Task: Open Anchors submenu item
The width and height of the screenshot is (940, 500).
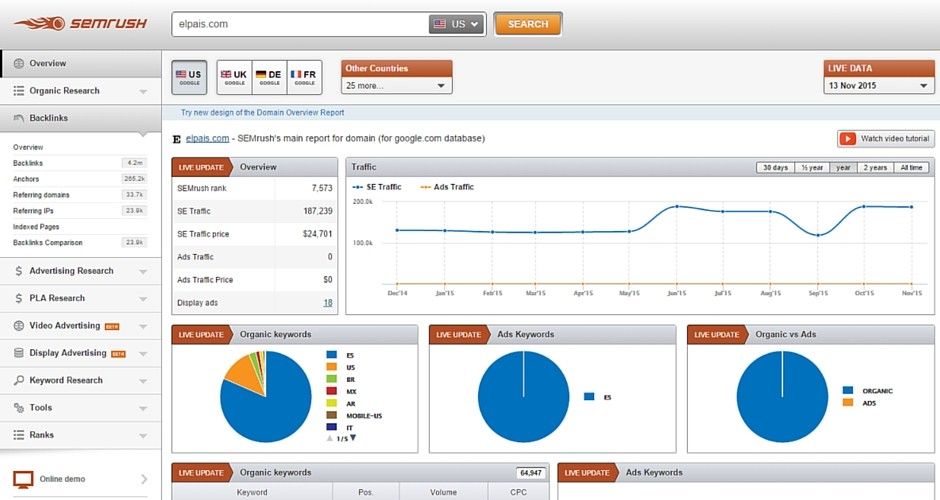Action: 26,179
